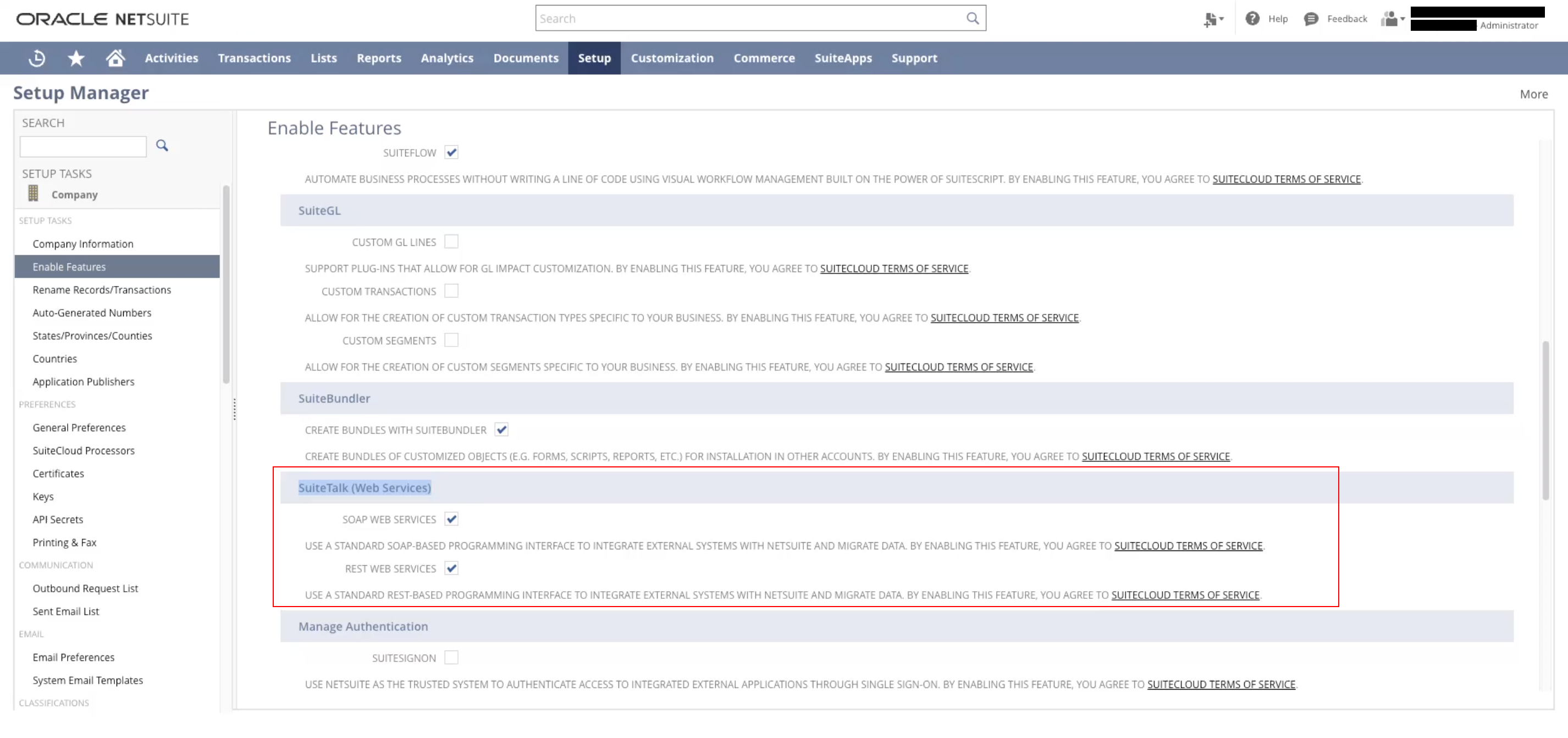Screen dimensions: 1568x738
Task: Collapse the SuiteBundler section header
Action: (334, 398)
